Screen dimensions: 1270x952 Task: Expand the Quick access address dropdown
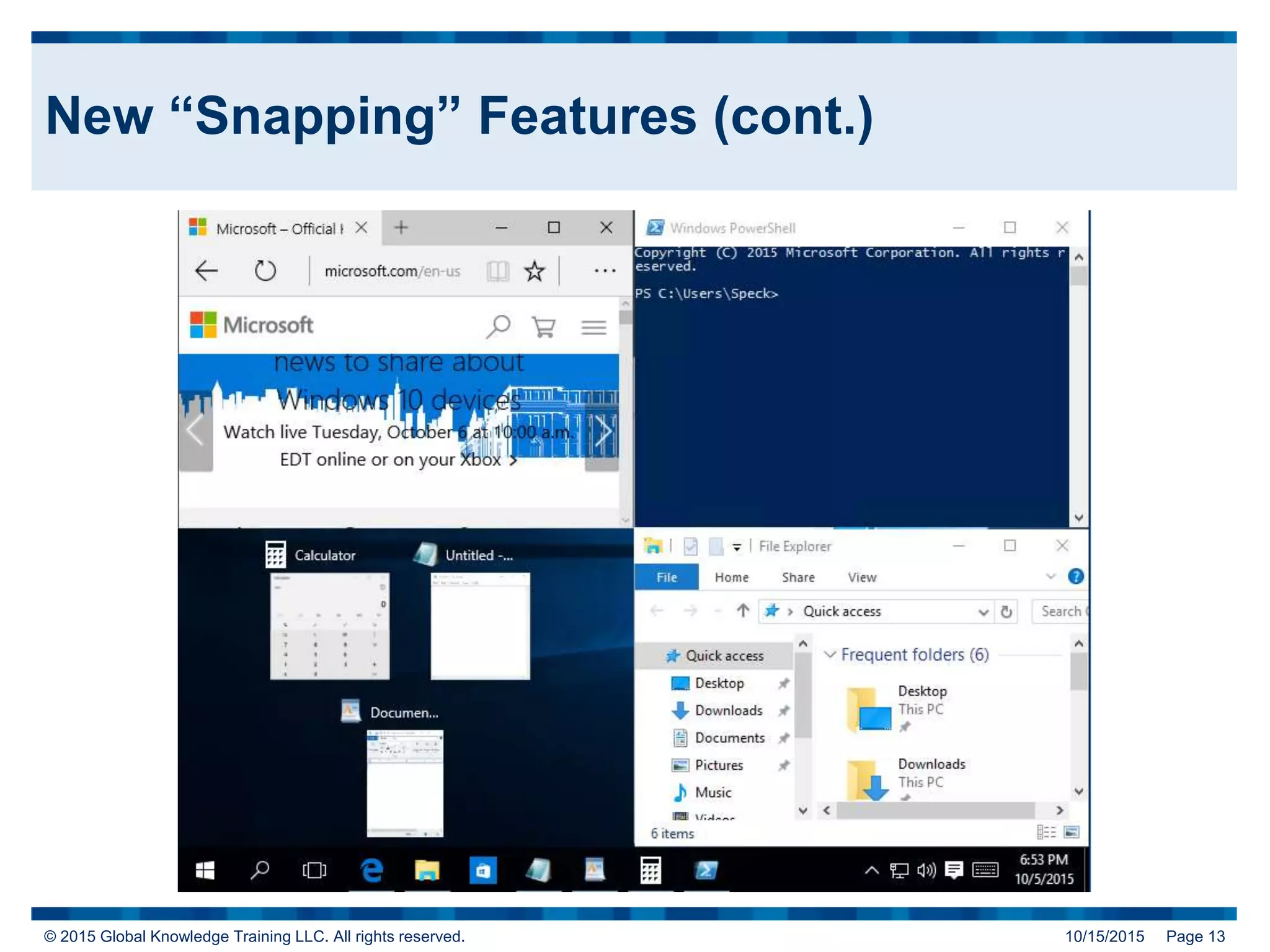(x=983, y=612)
